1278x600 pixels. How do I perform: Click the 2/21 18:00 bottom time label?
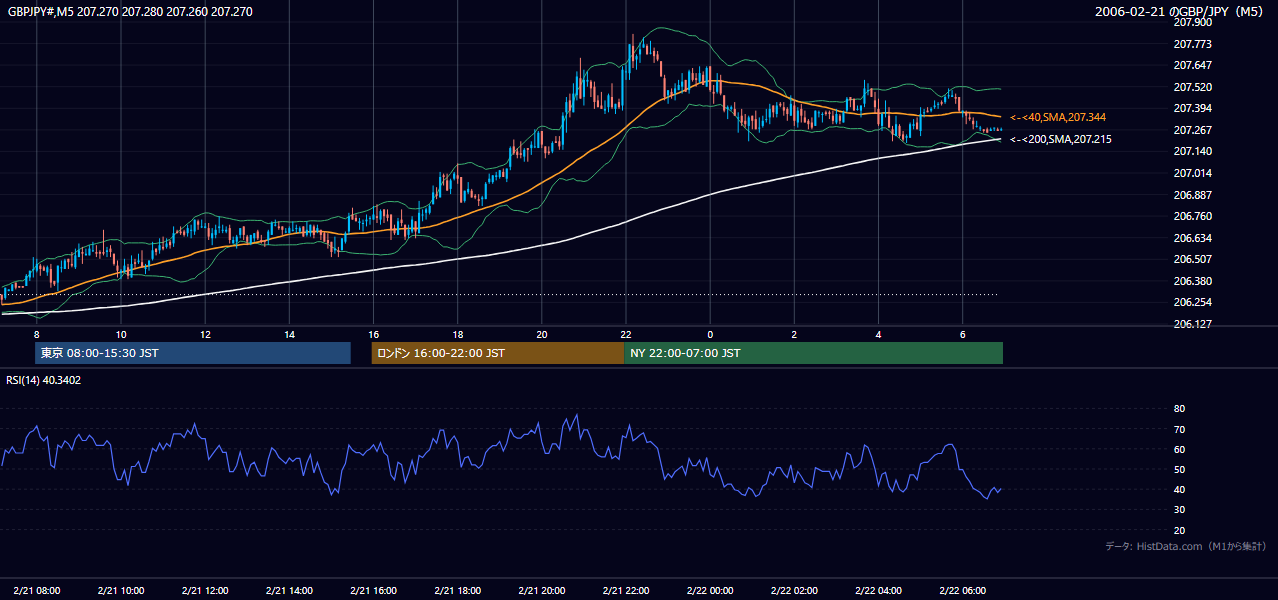tap(457, 590)
